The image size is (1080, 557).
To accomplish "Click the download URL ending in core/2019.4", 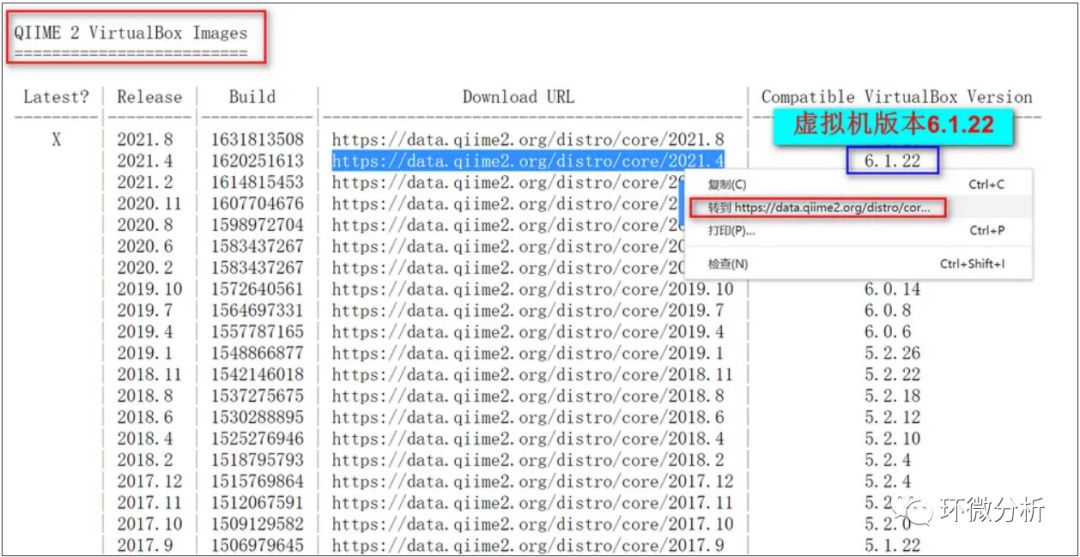I will tap(528, 332).
